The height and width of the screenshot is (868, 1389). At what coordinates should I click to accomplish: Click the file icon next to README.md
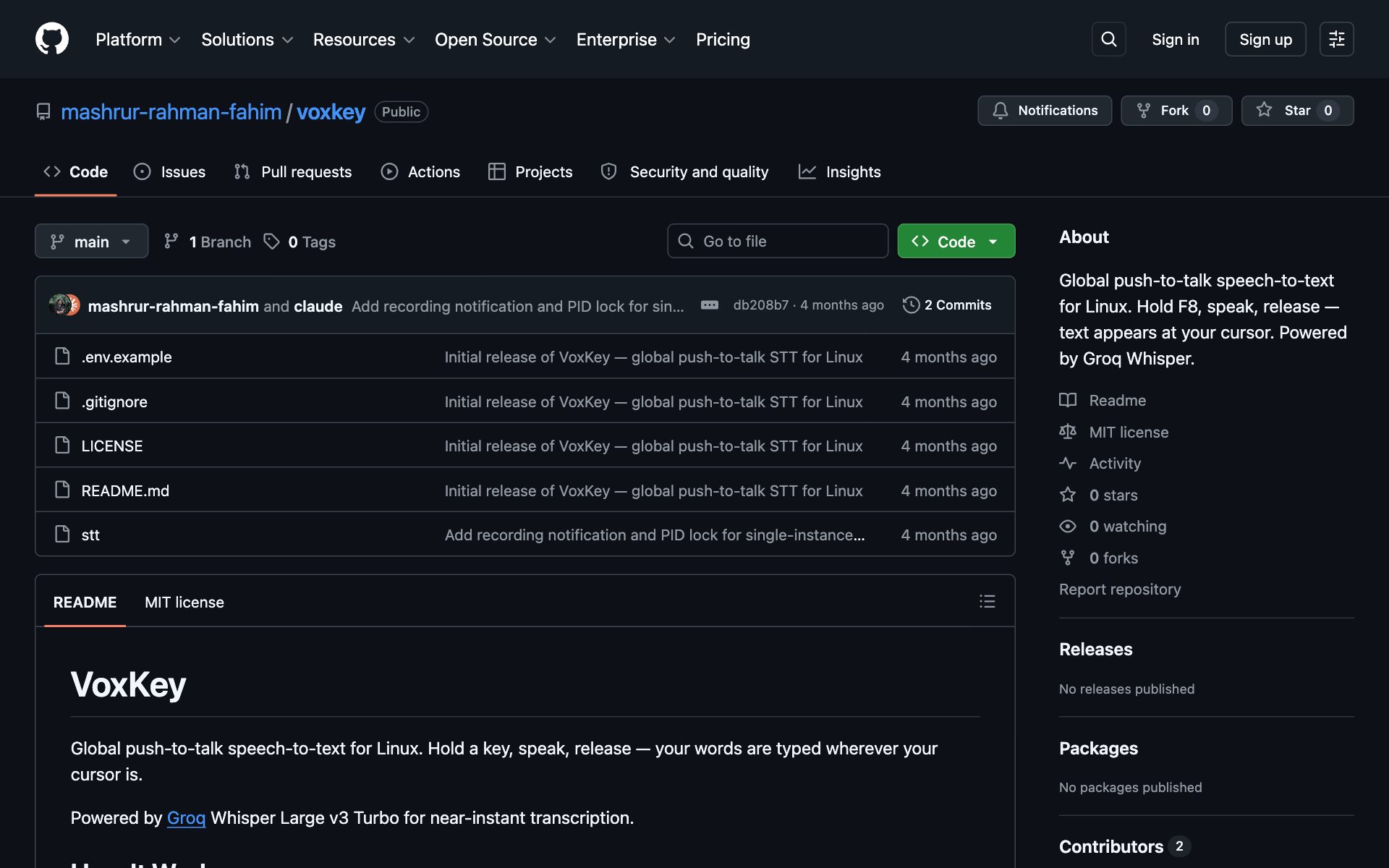click(x=63, y=490)
